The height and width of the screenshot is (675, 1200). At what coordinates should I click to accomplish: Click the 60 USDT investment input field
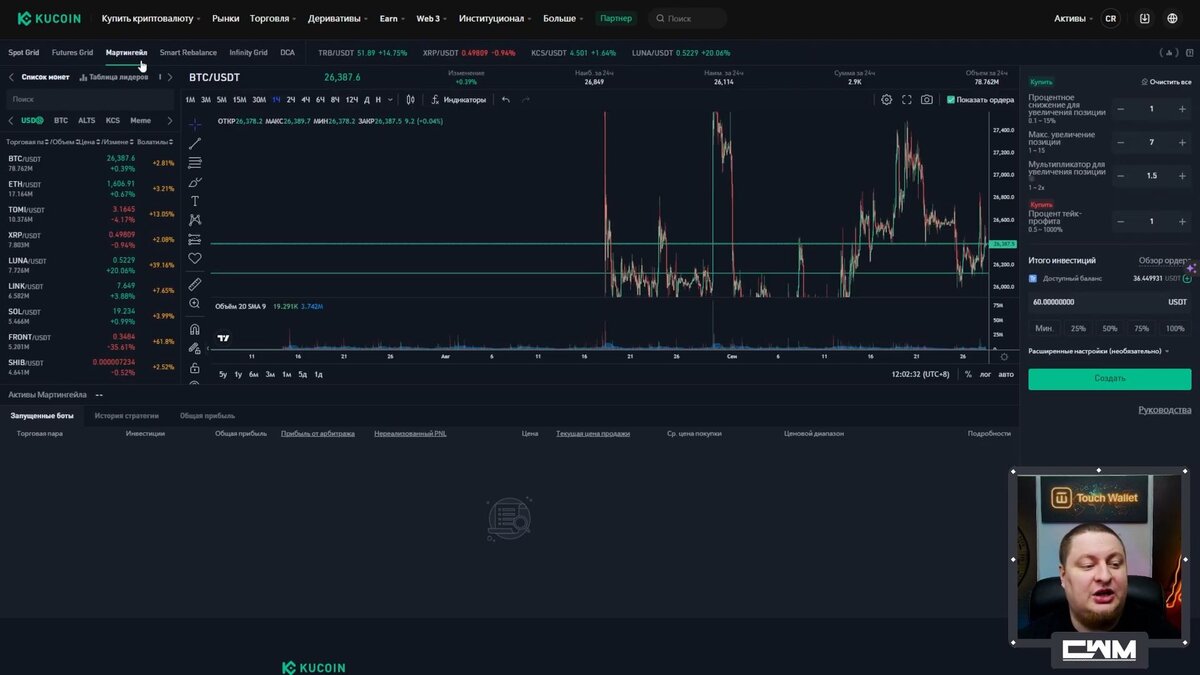(1100, 301)
